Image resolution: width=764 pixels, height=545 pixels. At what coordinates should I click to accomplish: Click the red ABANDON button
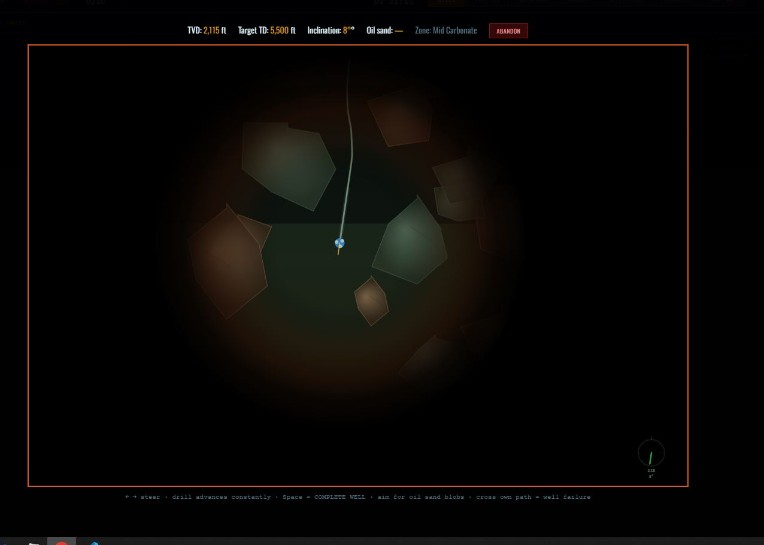tap(508, 31)
